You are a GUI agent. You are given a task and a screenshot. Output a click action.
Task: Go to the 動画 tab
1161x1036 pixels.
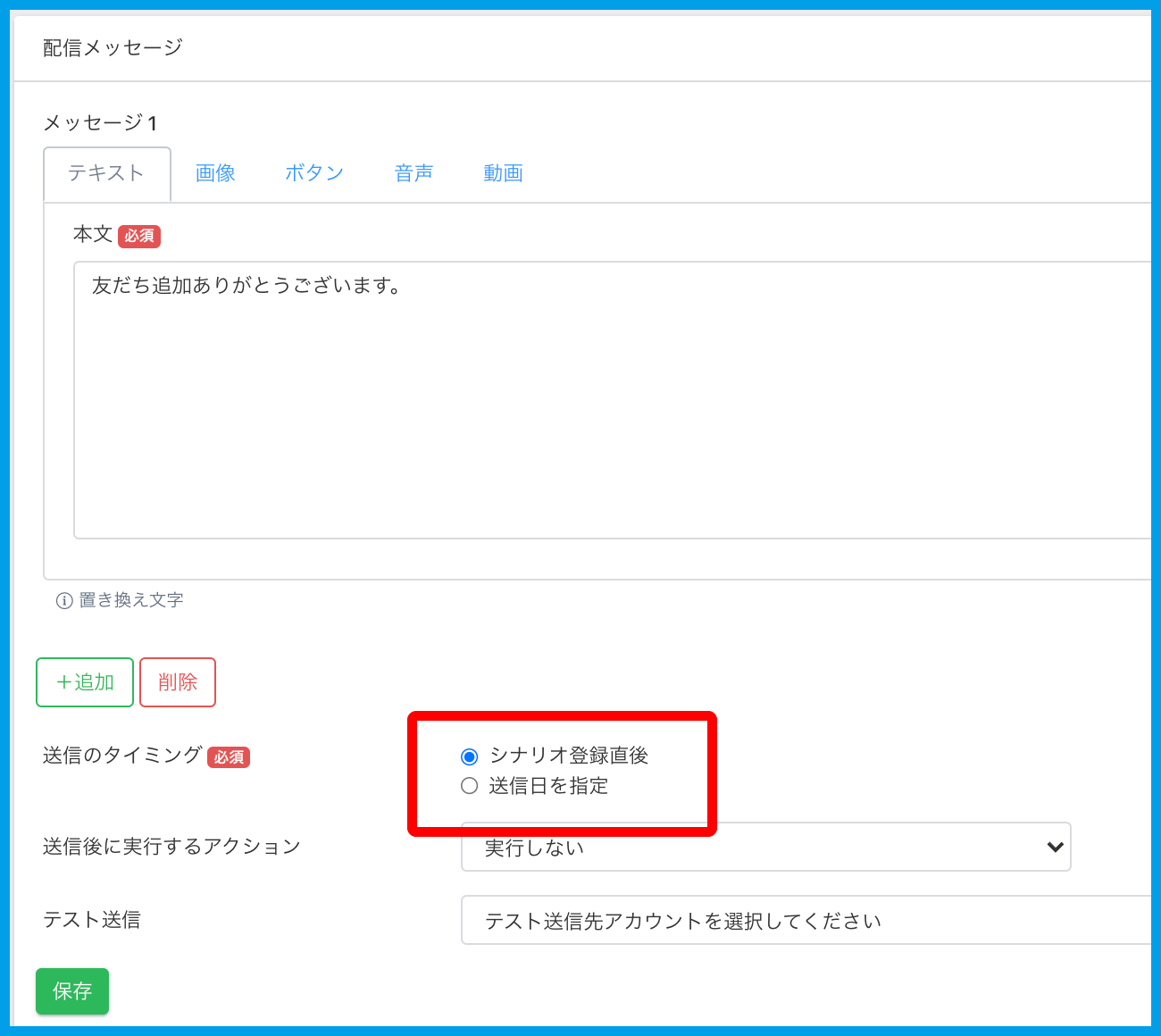pos(503,173)
